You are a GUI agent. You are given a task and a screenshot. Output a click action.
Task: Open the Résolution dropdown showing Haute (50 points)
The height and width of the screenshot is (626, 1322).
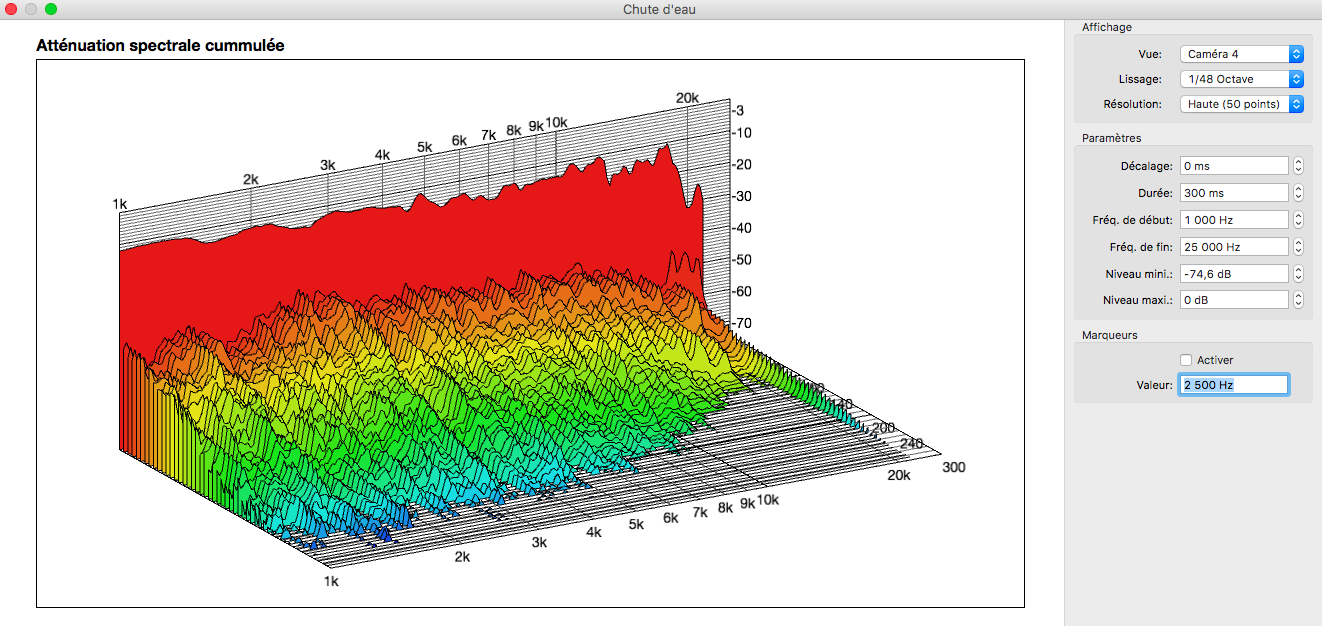1241,104
